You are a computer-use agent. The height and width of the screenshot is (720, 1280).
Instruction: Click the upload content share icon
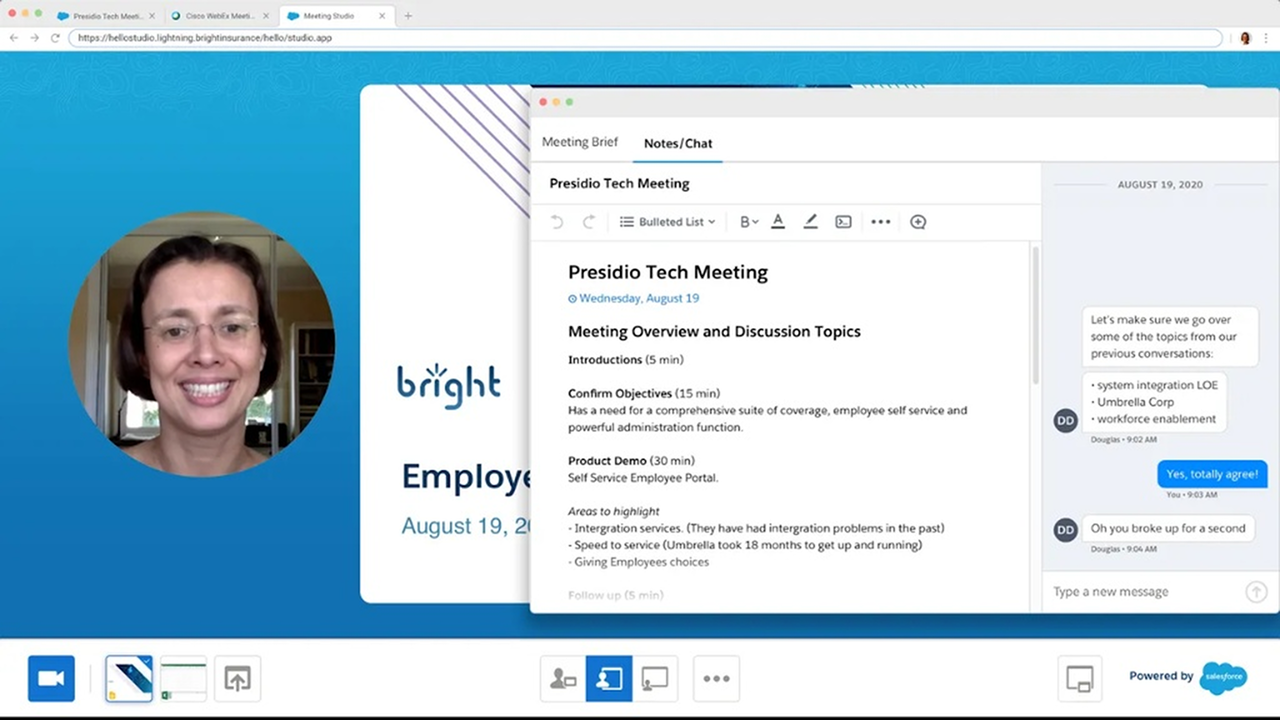pyautogui.click(x=237, y=679)
